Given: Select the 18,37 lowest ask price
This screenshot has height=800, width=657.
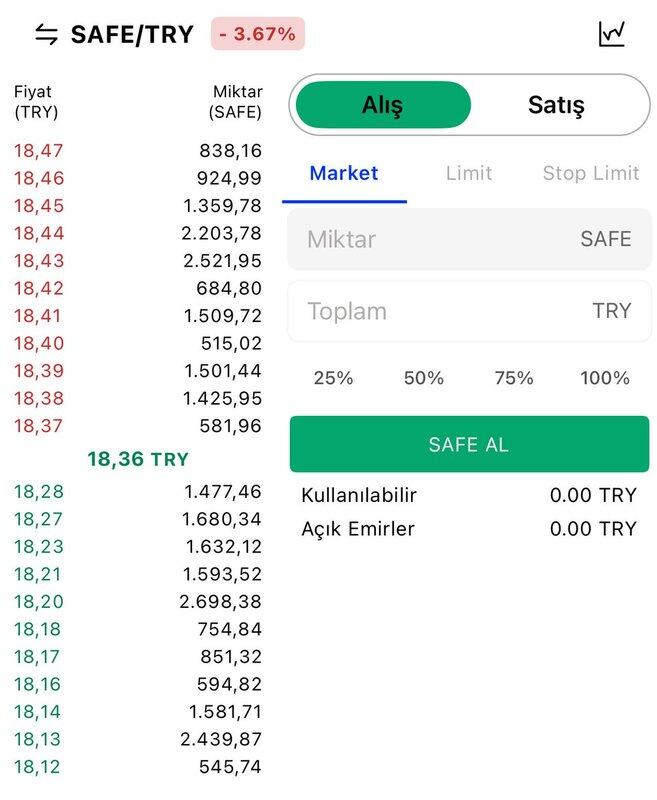Looking at the screenshot, I should tap(38, 426).
